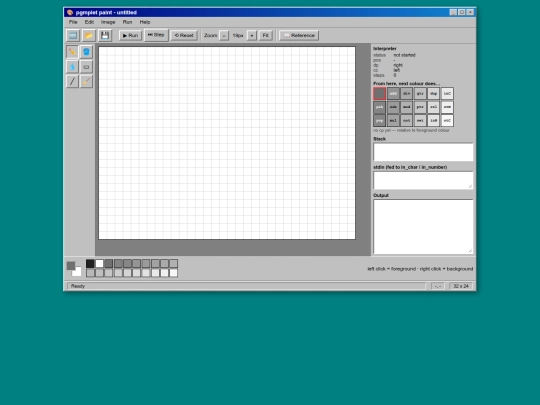The image size is (540, 405).
Task: Click the New image toolbar icon
Action: (x=73, y=35)
